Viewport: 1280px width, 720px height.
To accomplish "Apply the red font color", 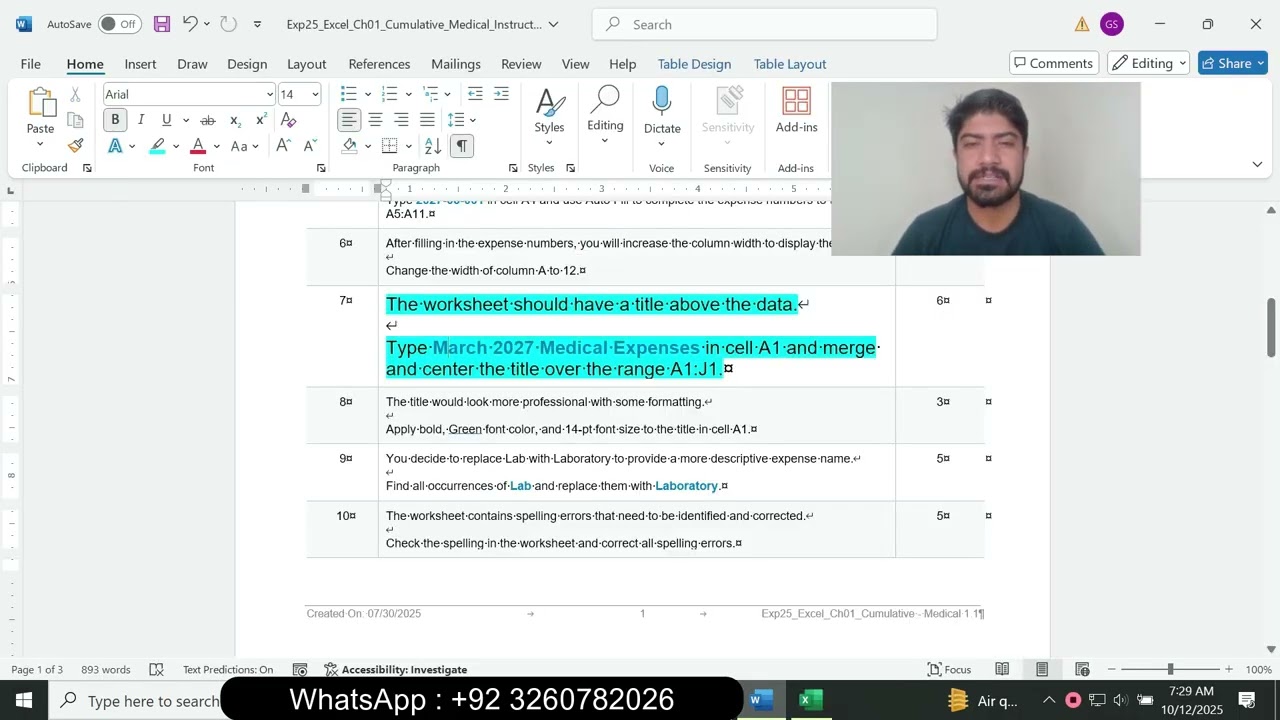I will [198, 146].
